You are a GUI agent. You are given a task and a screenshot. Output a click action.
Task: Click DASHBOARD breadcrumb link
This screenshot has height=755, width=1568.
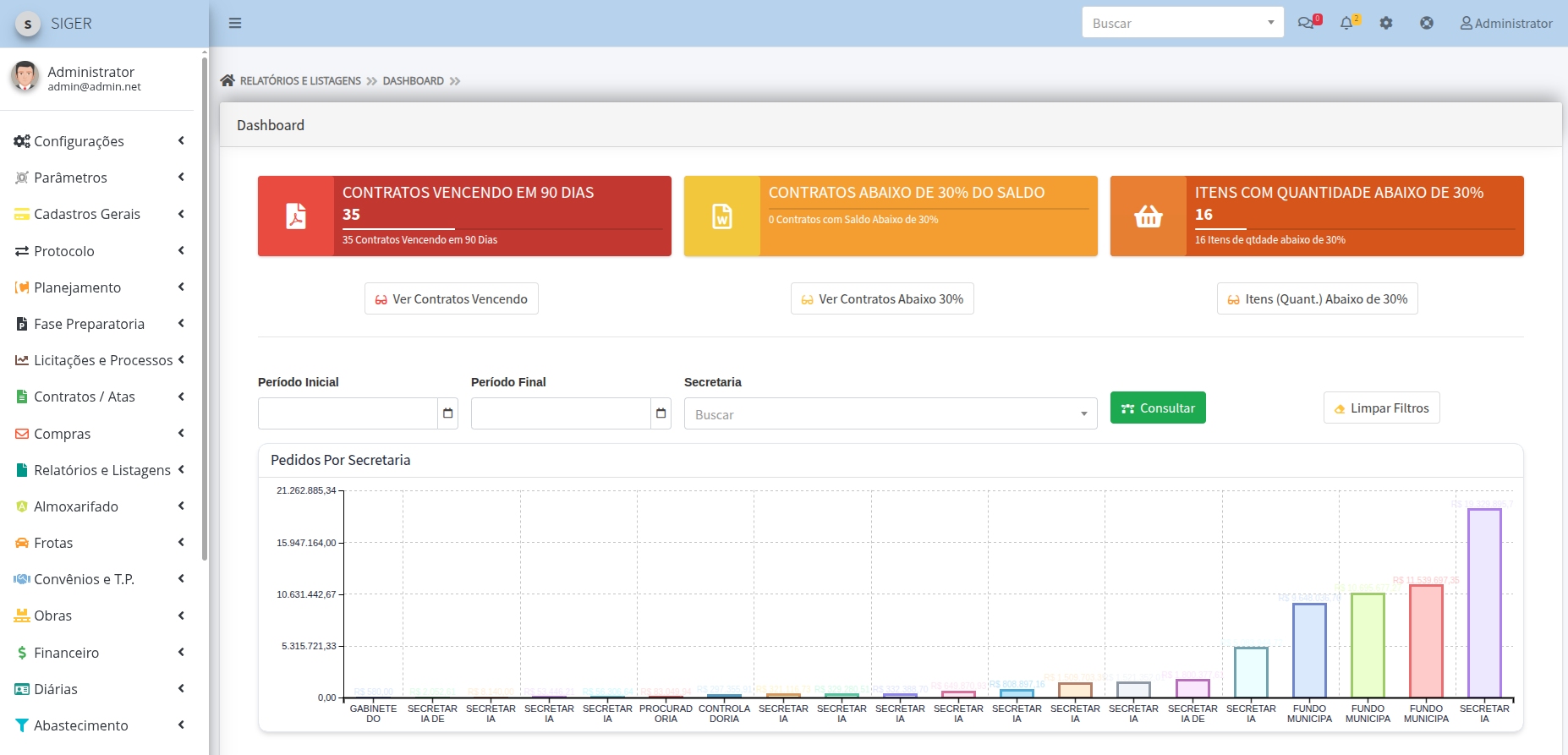tap(413, 81)
